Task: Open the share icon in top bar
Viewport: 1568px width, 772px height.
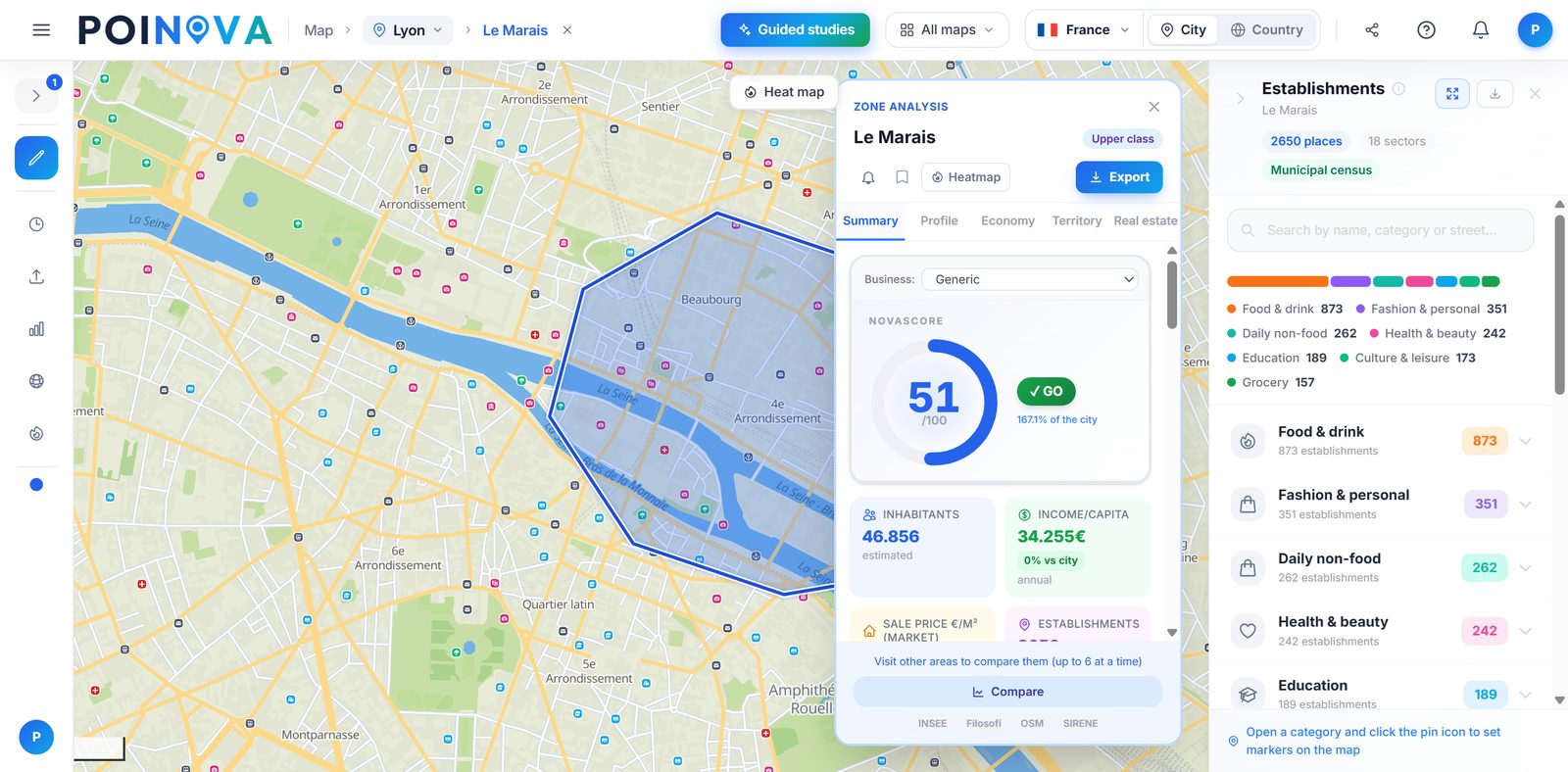Action: [1372, 30]
